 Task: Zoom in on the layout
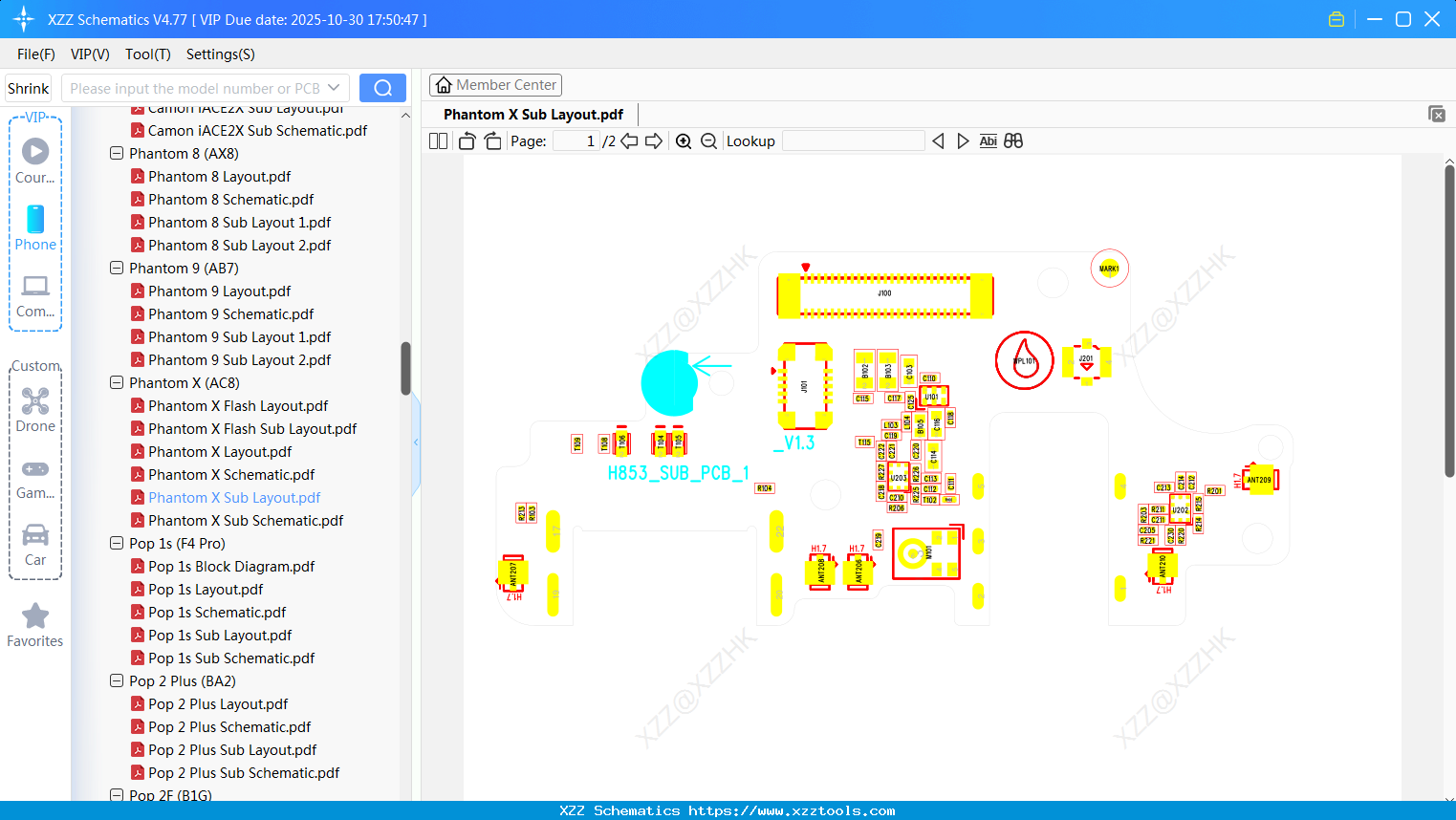tap(684, 141)
